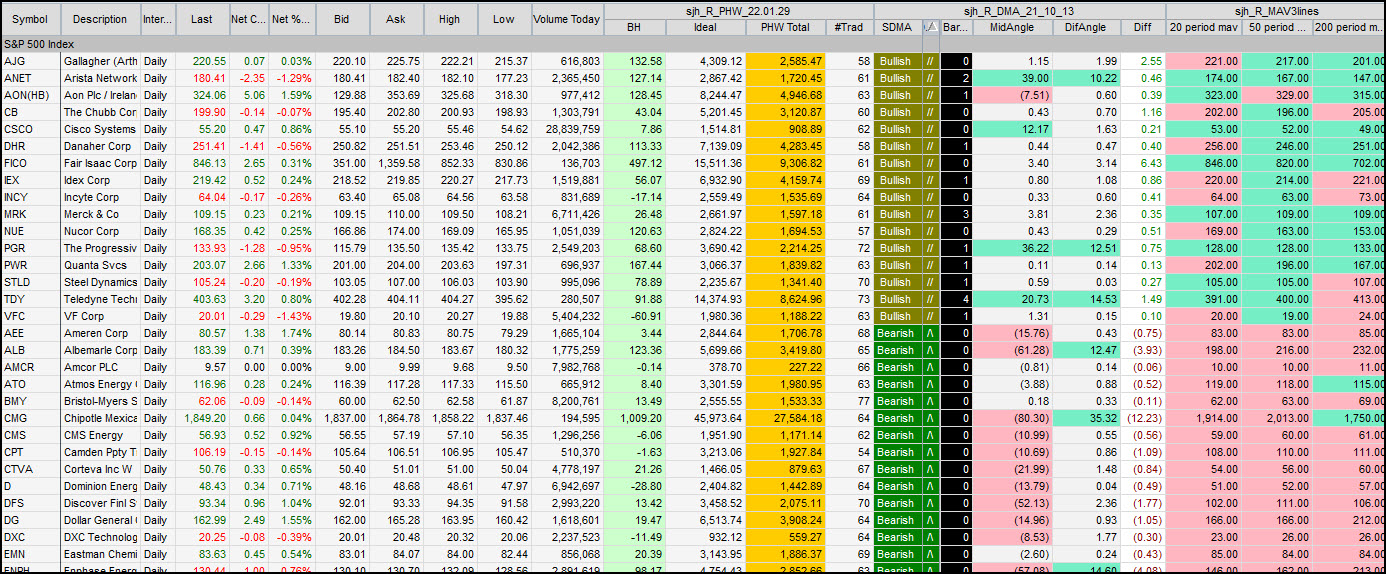The height and width of the screenshot is (574, 1386).
Task: Click the caret trend icon in ALB row
Action: [x=930, y=350]
